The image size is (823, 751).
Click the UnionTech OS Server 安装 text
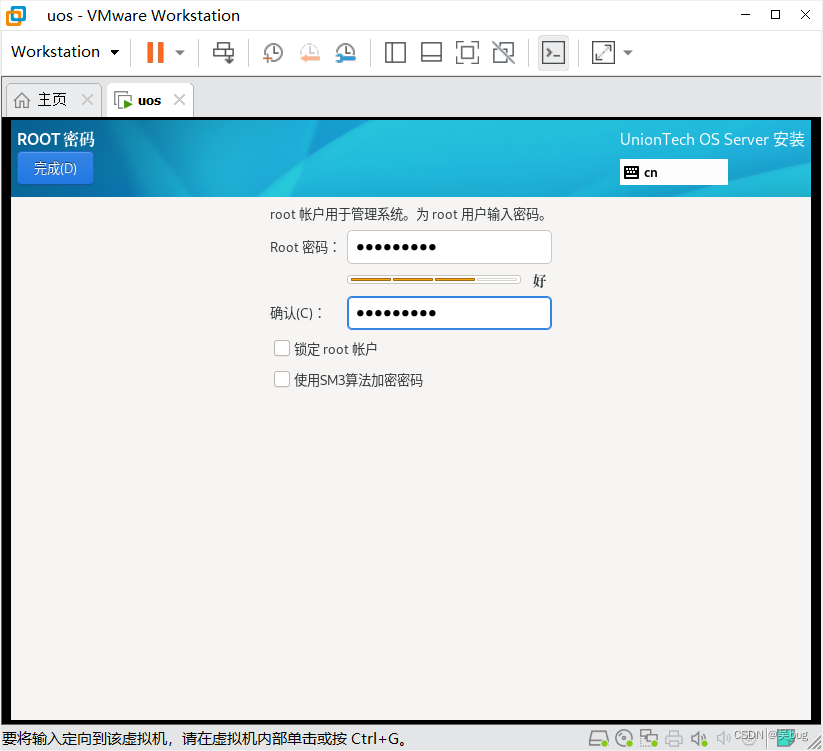click(x=712, y=139)
